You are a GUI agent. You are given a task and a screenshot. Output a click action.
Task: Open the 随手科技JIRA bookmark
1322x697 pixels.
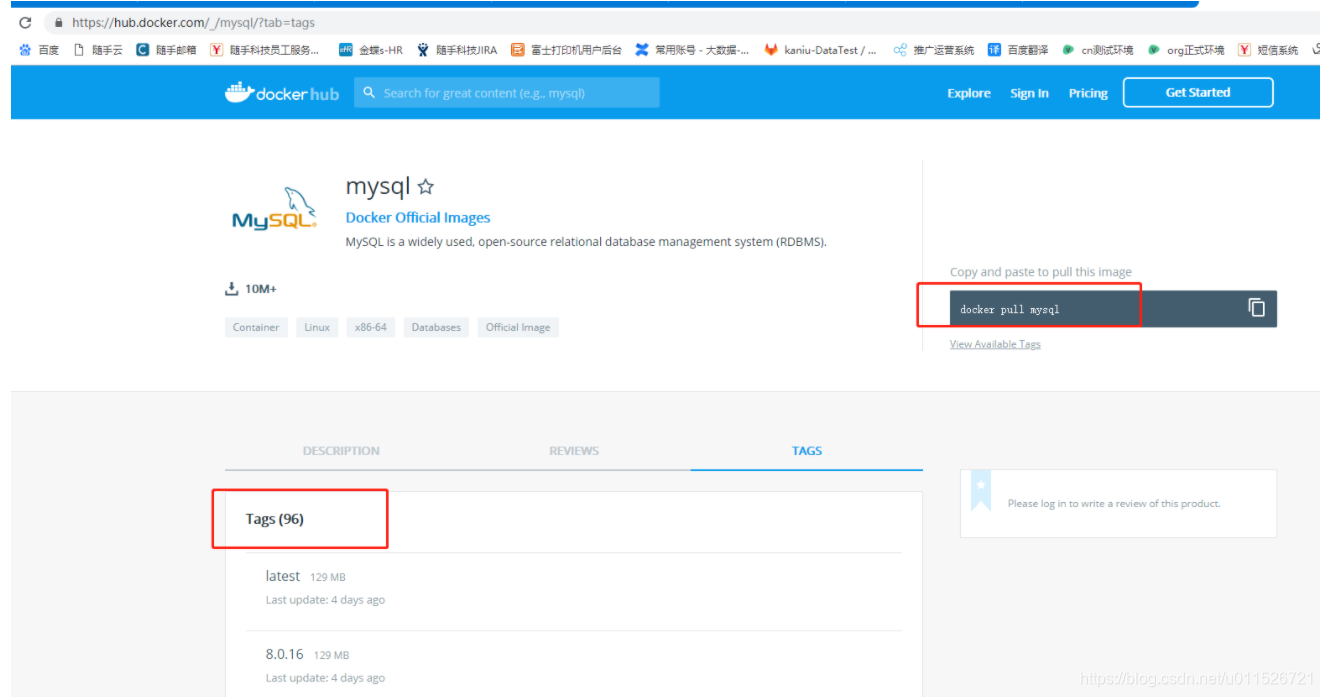pos(456,50)
